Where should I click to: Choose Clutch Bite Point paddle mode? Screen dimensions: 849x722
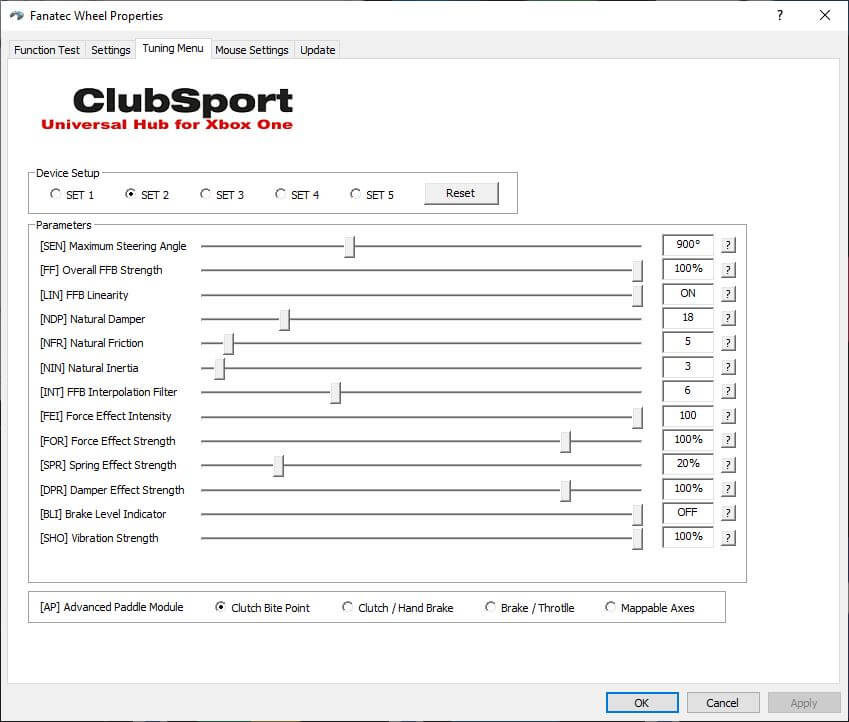pos(263,607)
